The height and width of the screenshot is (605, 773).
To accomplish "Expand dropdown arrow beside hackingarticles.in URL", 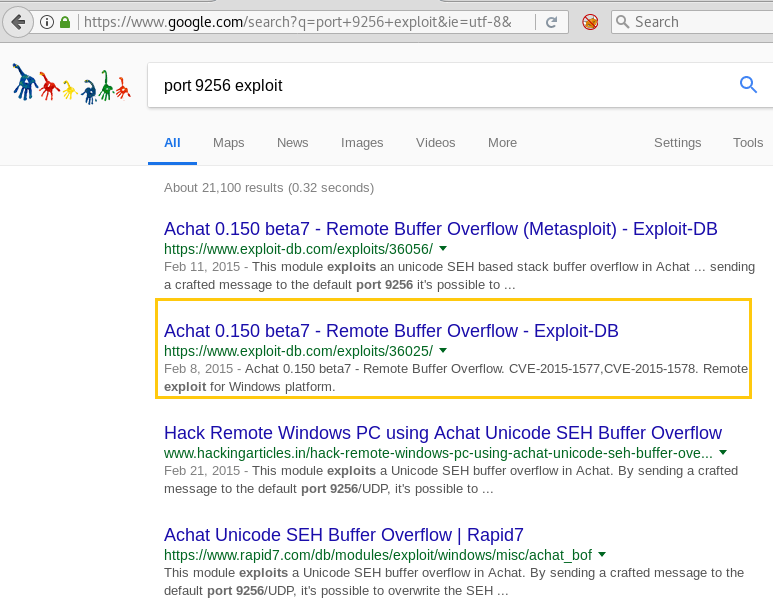I will 723,453.
